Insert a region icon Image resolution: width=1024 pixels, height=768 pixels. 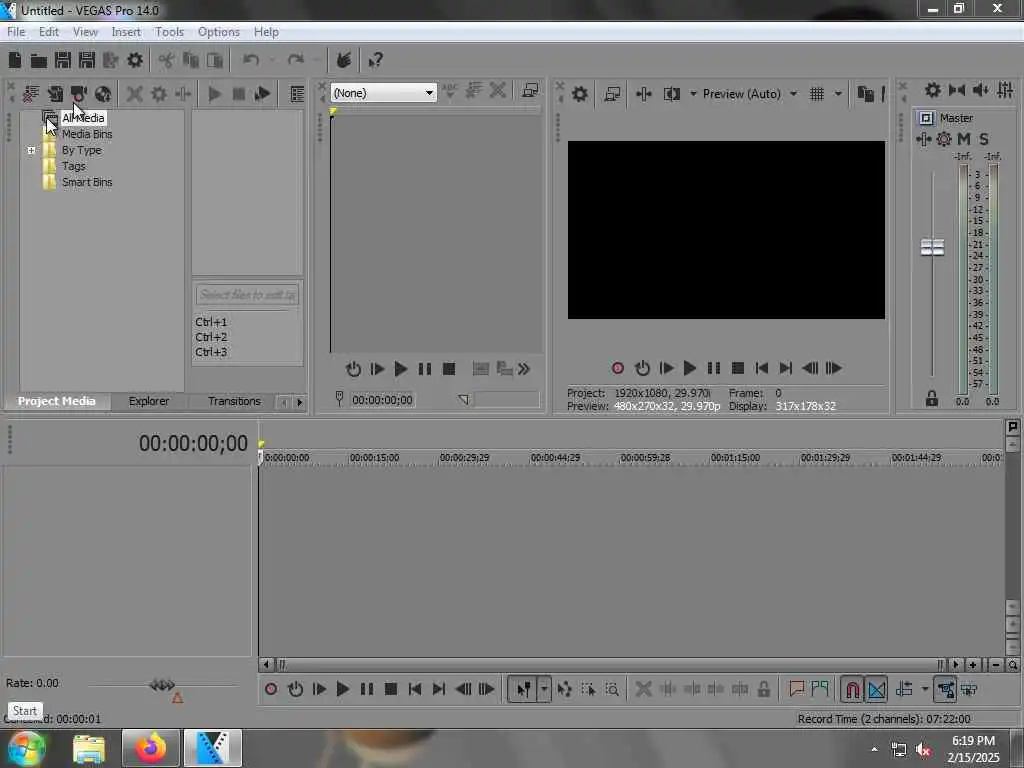pos(820,689)
